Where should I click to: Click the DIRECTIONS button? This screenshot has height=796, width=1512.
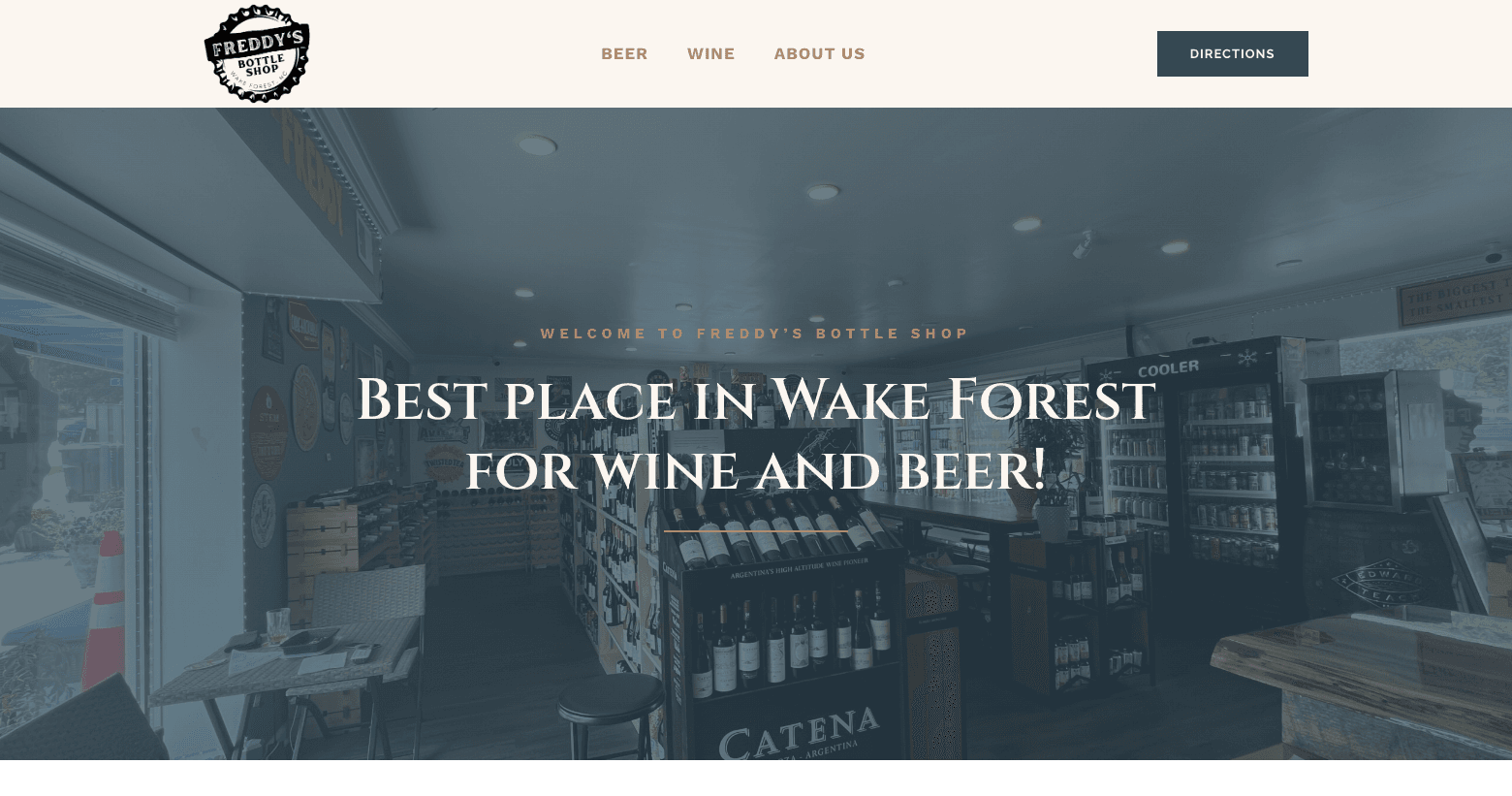point(1232,53)
